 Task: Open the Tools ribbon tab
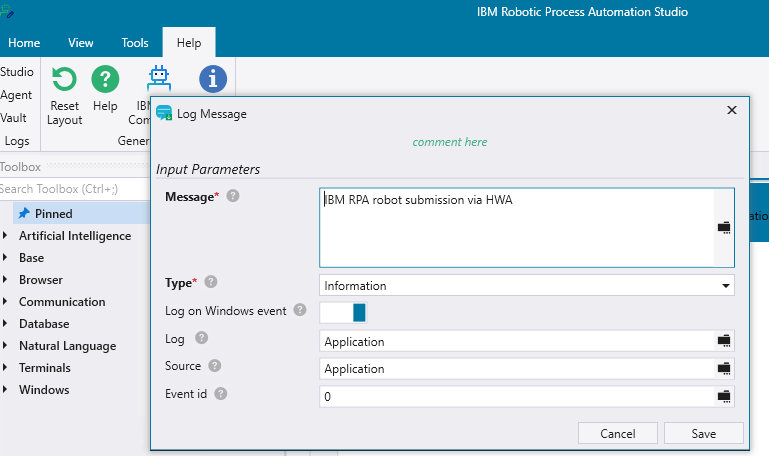(135, 43)
